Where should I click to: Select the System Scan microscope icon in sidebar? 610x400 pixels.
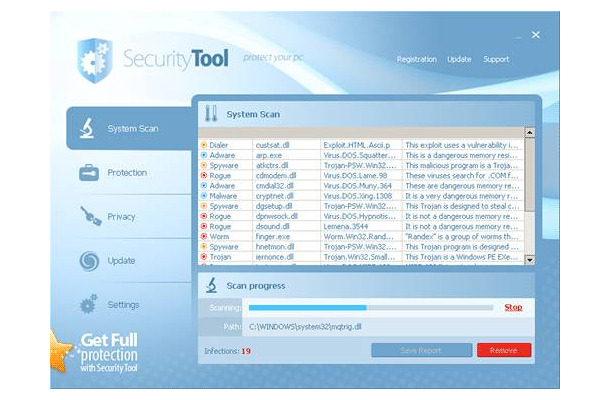(87, 128)
